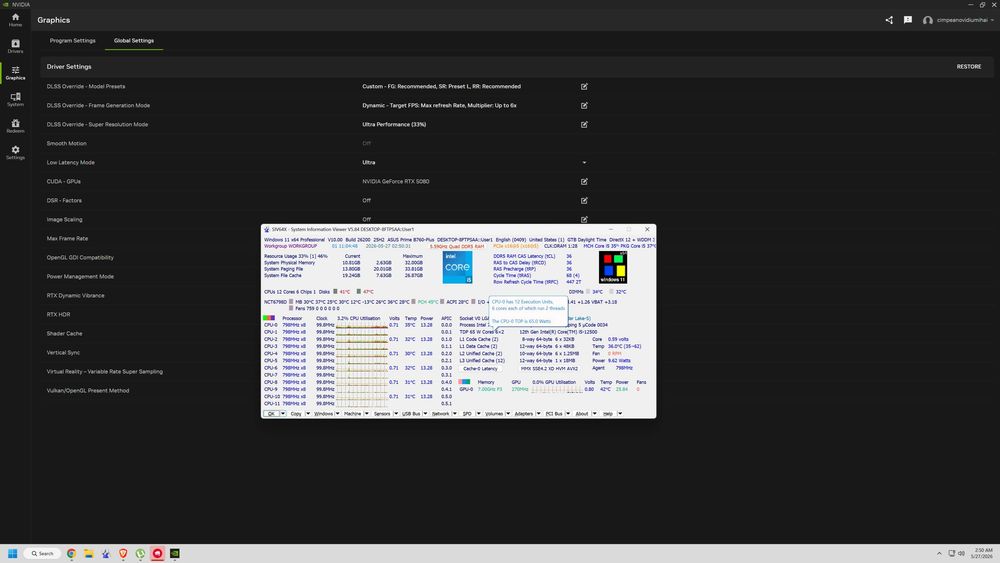Open dropdown arrow next to Machine in SIV
Screen dimensions: 1000x563
[x=367, y=414]
